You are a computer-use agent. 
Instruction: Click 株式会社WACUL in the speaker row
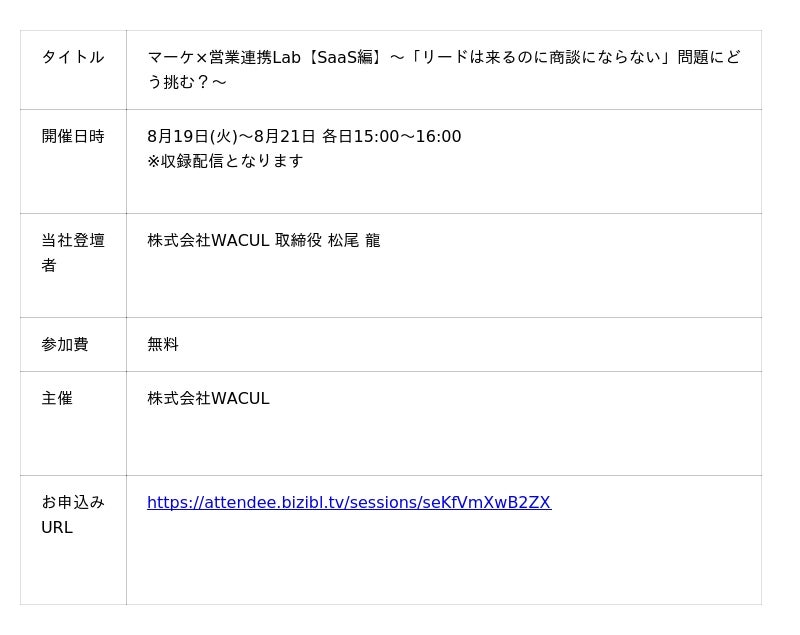[208, 240]
